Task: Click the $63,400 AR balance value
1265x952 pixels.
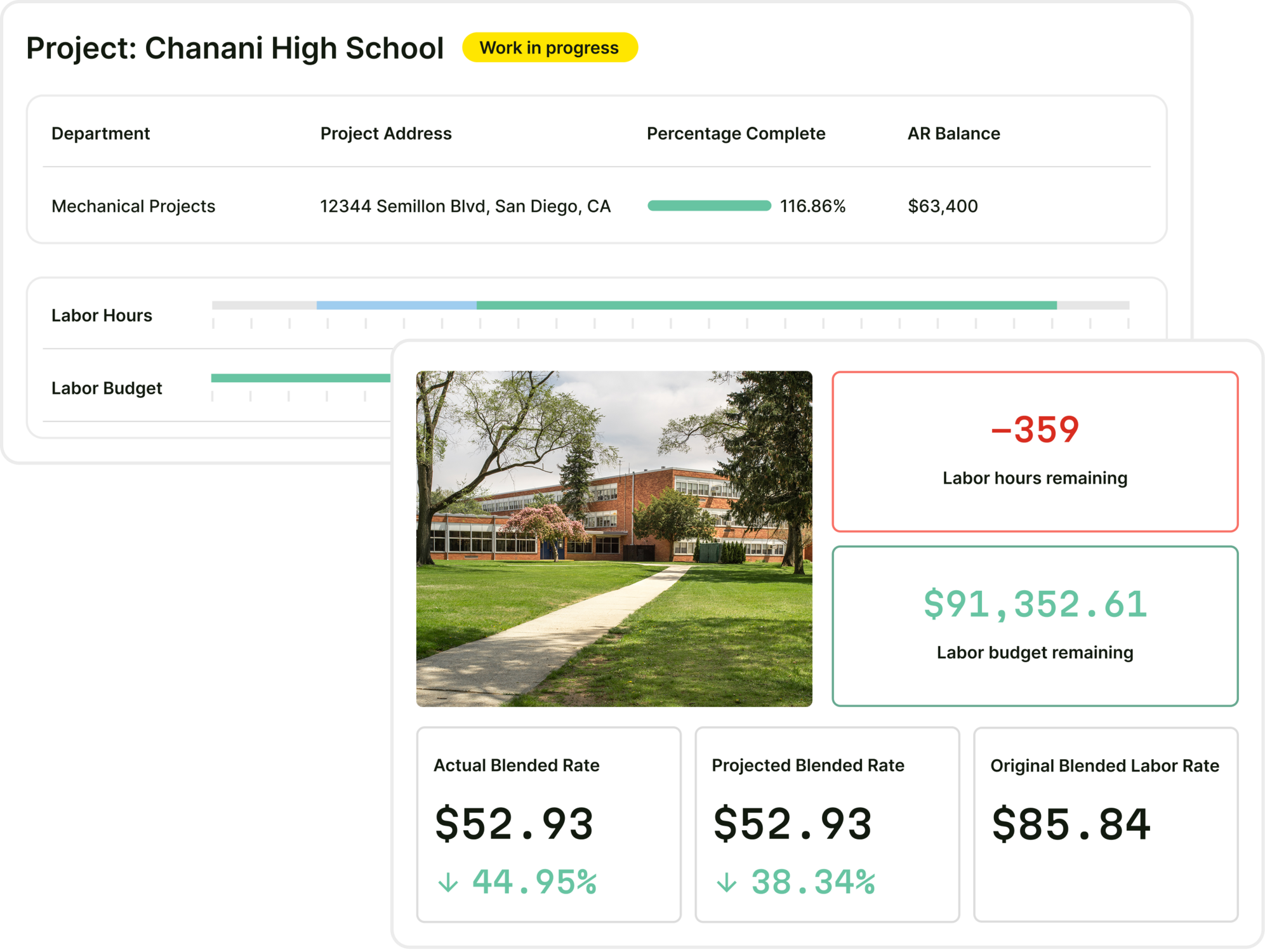Action: 943,206
